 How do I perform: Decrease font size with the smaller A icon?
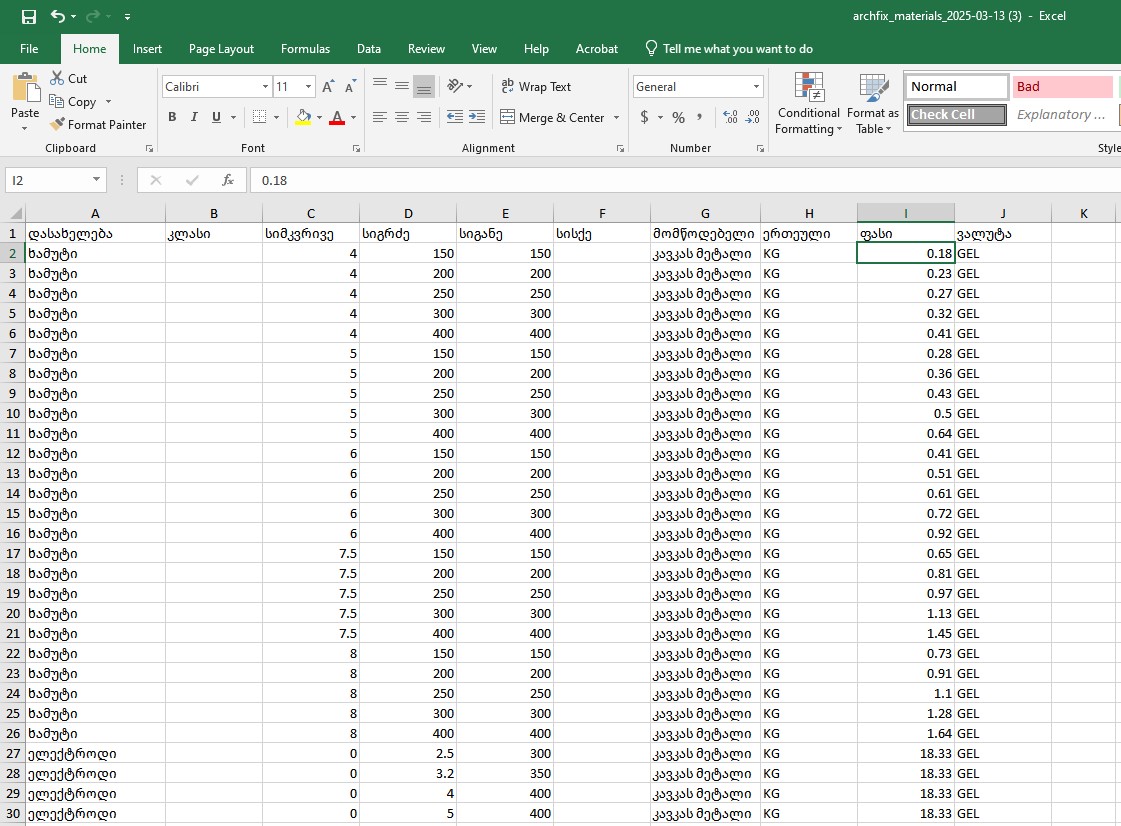coord(350,87)
